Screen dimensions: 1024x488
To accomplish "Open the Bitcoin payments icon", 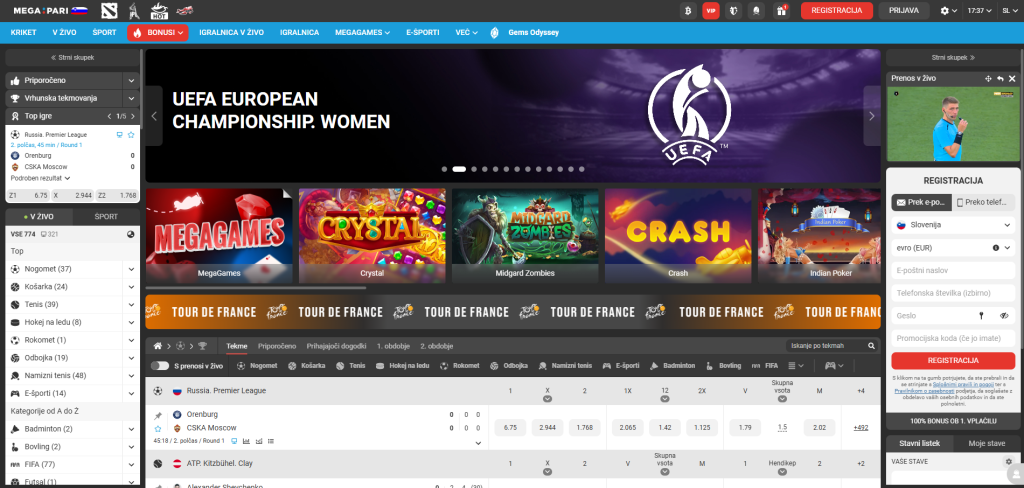I will (687, 10).
